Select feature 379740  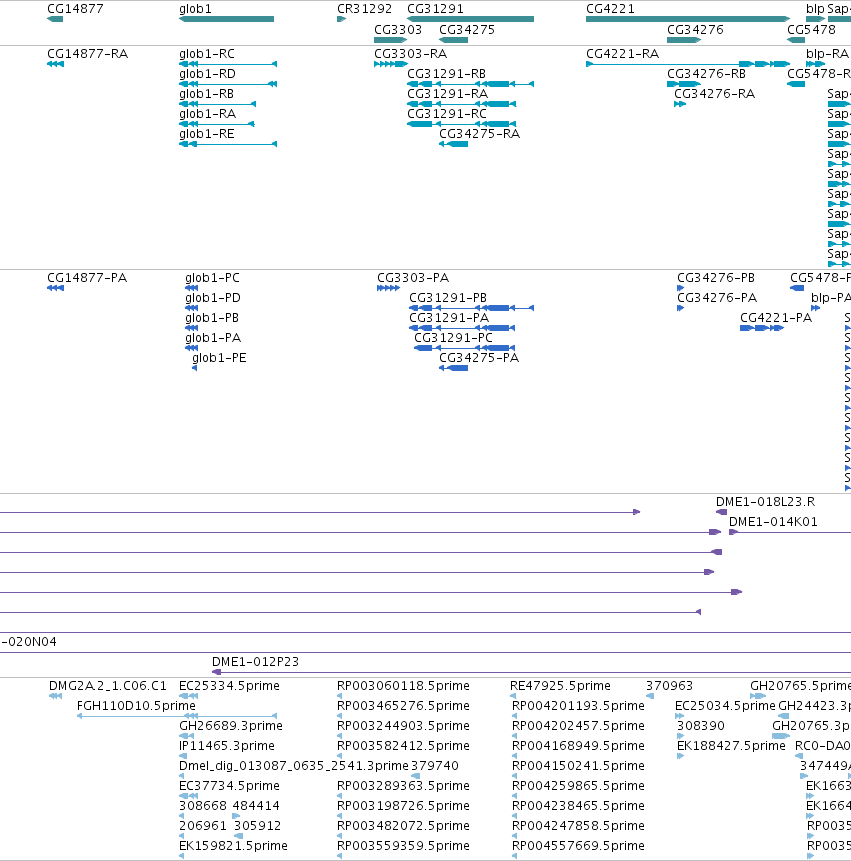pos(435,765)
